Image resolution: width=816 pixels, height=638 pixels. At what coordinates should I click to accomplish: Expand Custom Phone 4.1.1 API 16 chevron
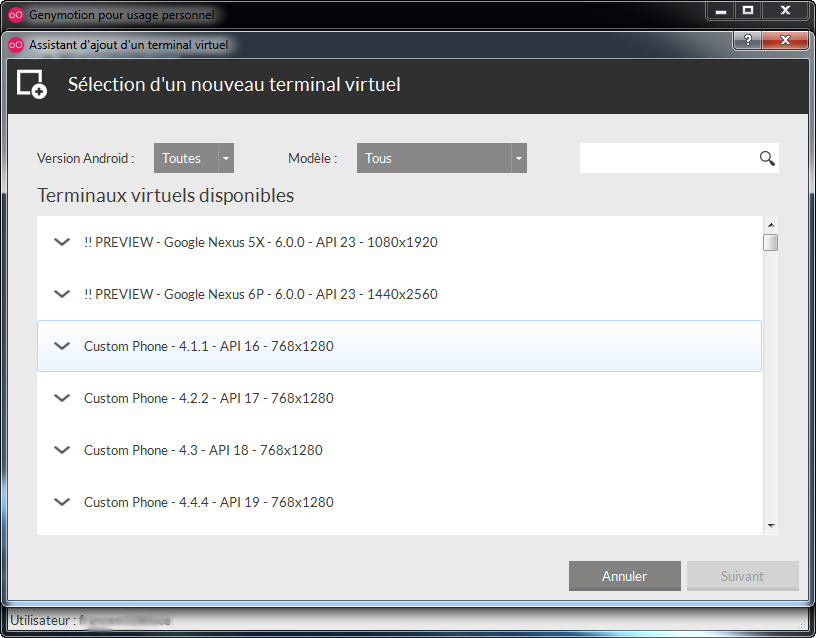coord(62,346)
